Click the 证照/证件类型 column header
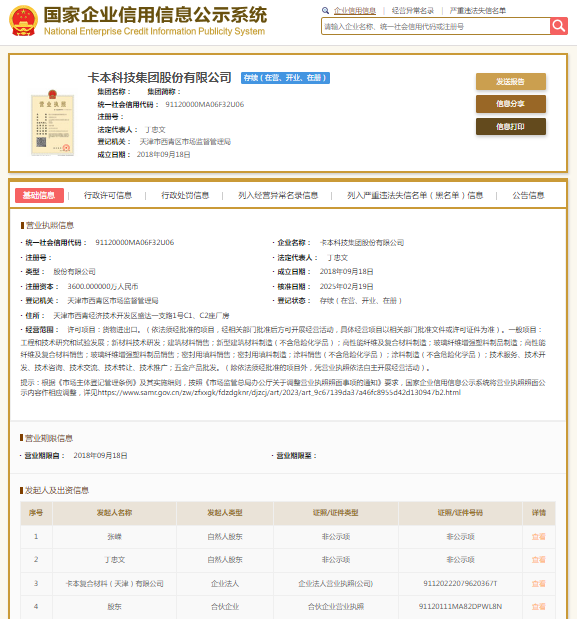Image resolution: width=577 pixels, height=619 pixels. 336,513
